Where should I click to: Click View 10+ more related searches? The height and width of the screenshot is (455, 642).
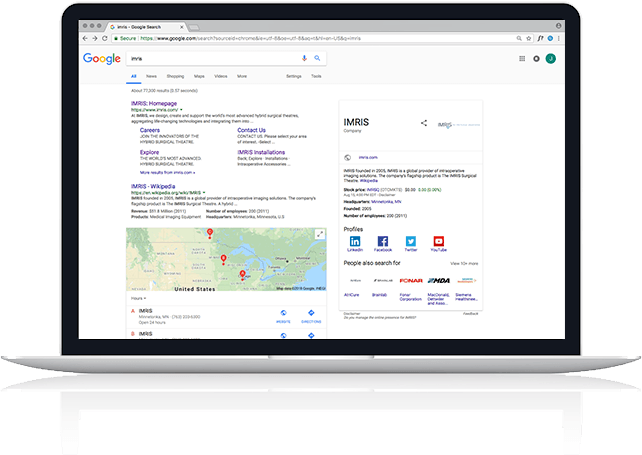464,264
